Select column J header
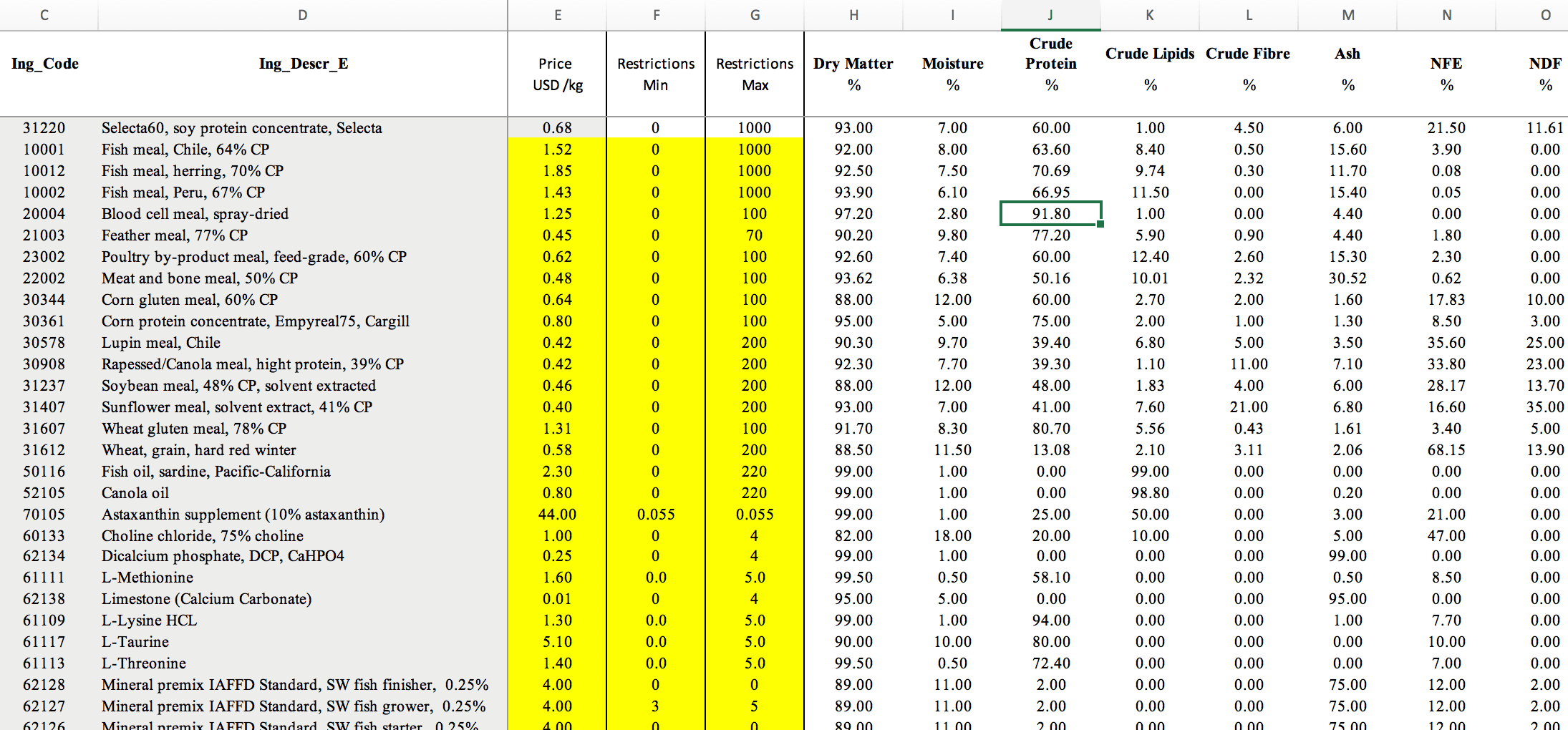This screenshot has height=730, width=1568. [x=1050, y=15]
